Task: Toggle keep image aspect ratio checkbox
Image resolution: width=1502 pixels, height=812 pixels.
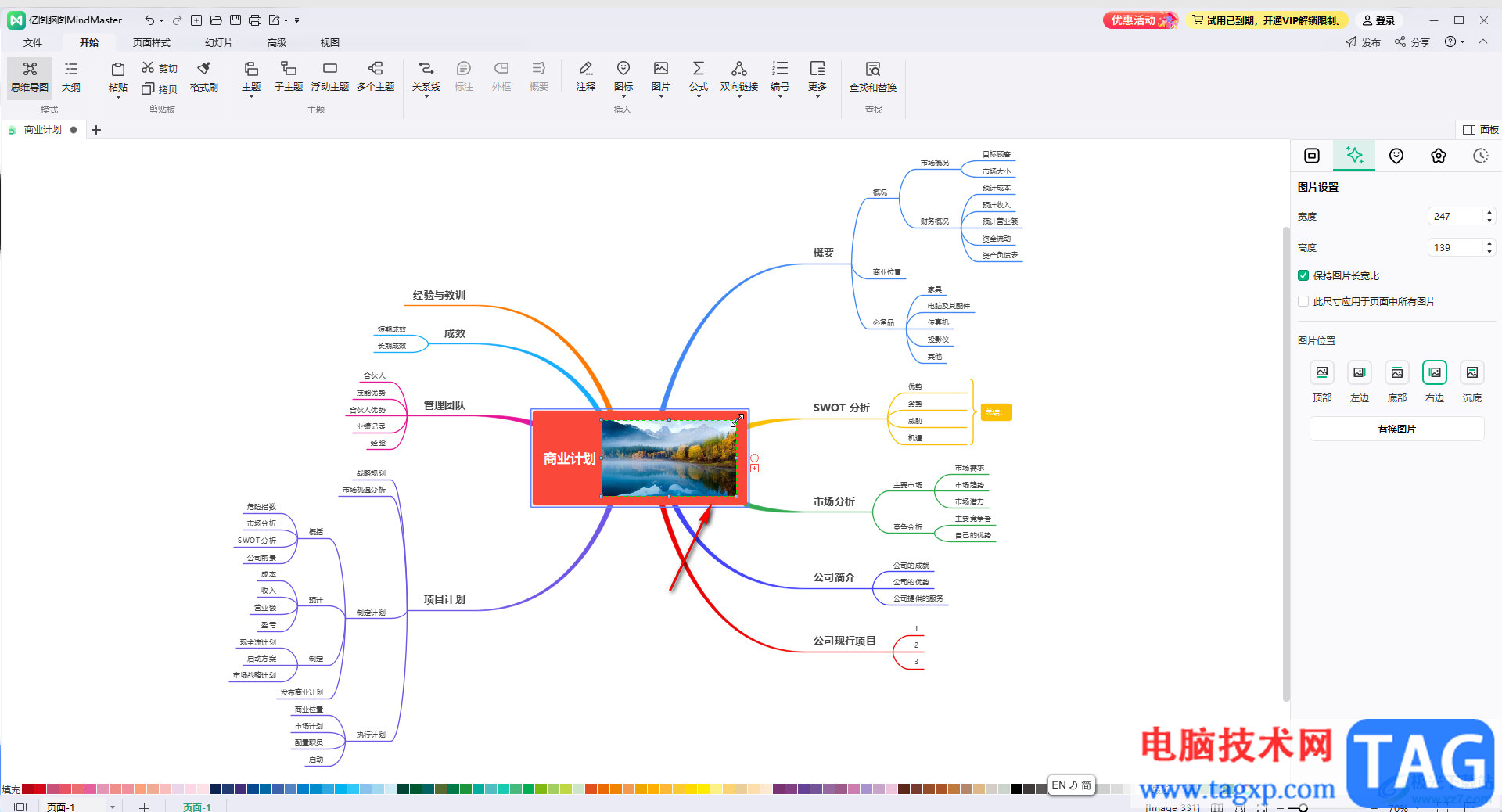Action: [1303, 275]
